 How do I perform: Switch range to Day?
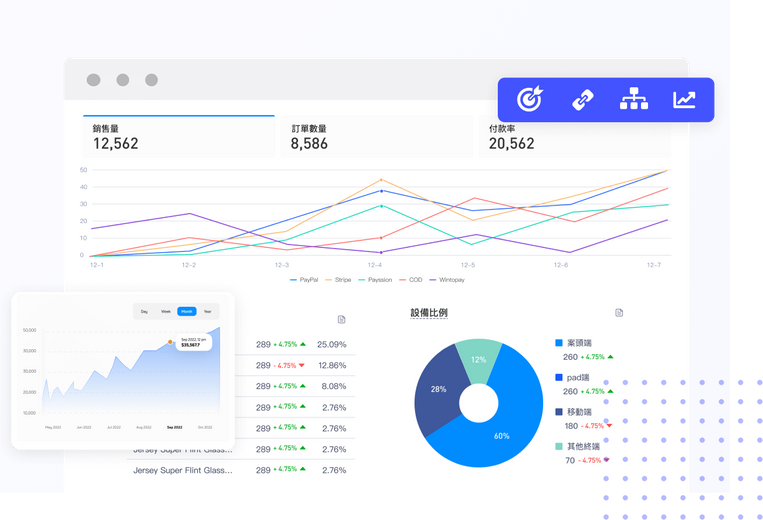pyautogui.click(x=144, y=312)
